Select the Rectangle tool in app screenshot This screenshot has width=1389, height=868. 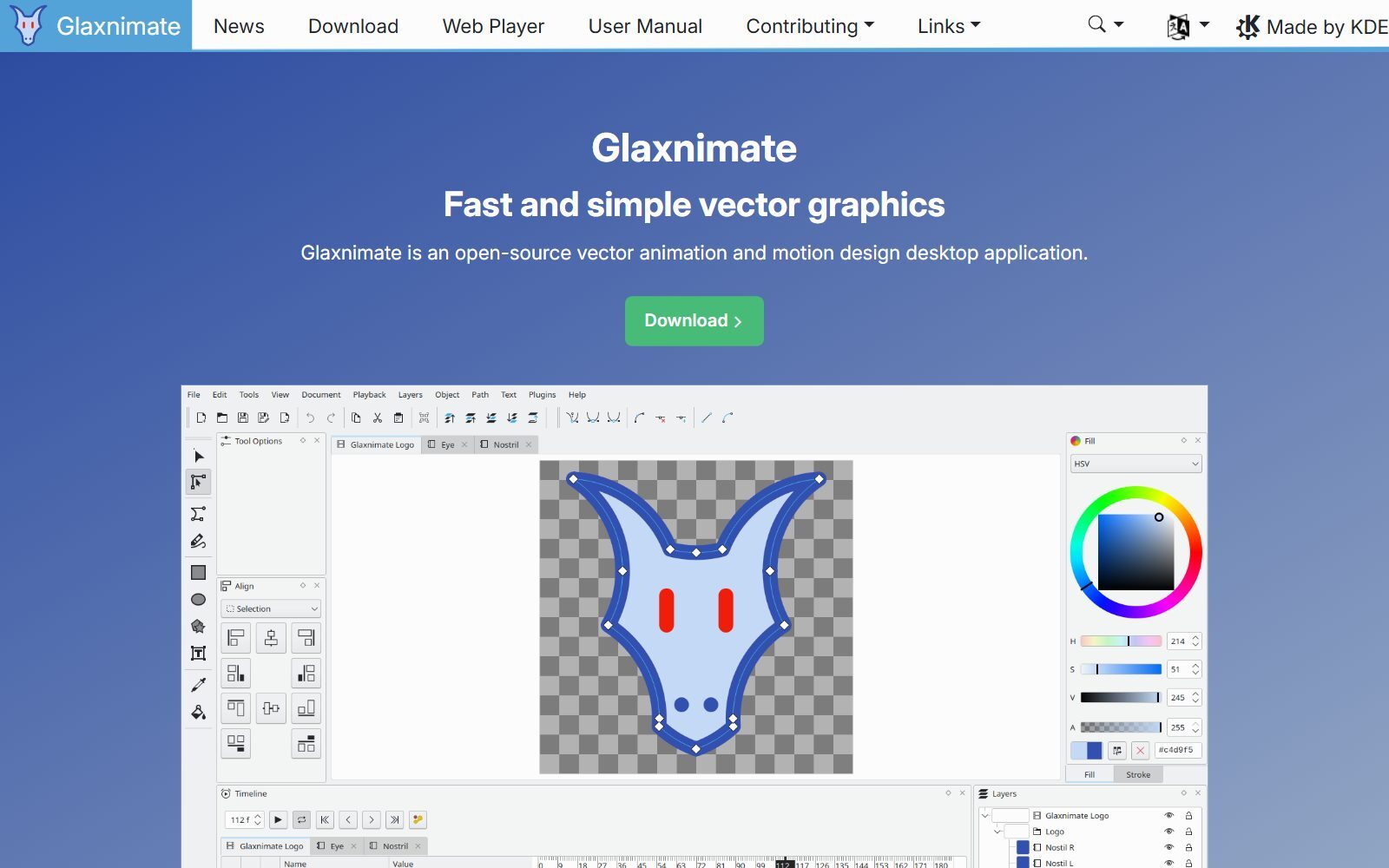[199, 573]
